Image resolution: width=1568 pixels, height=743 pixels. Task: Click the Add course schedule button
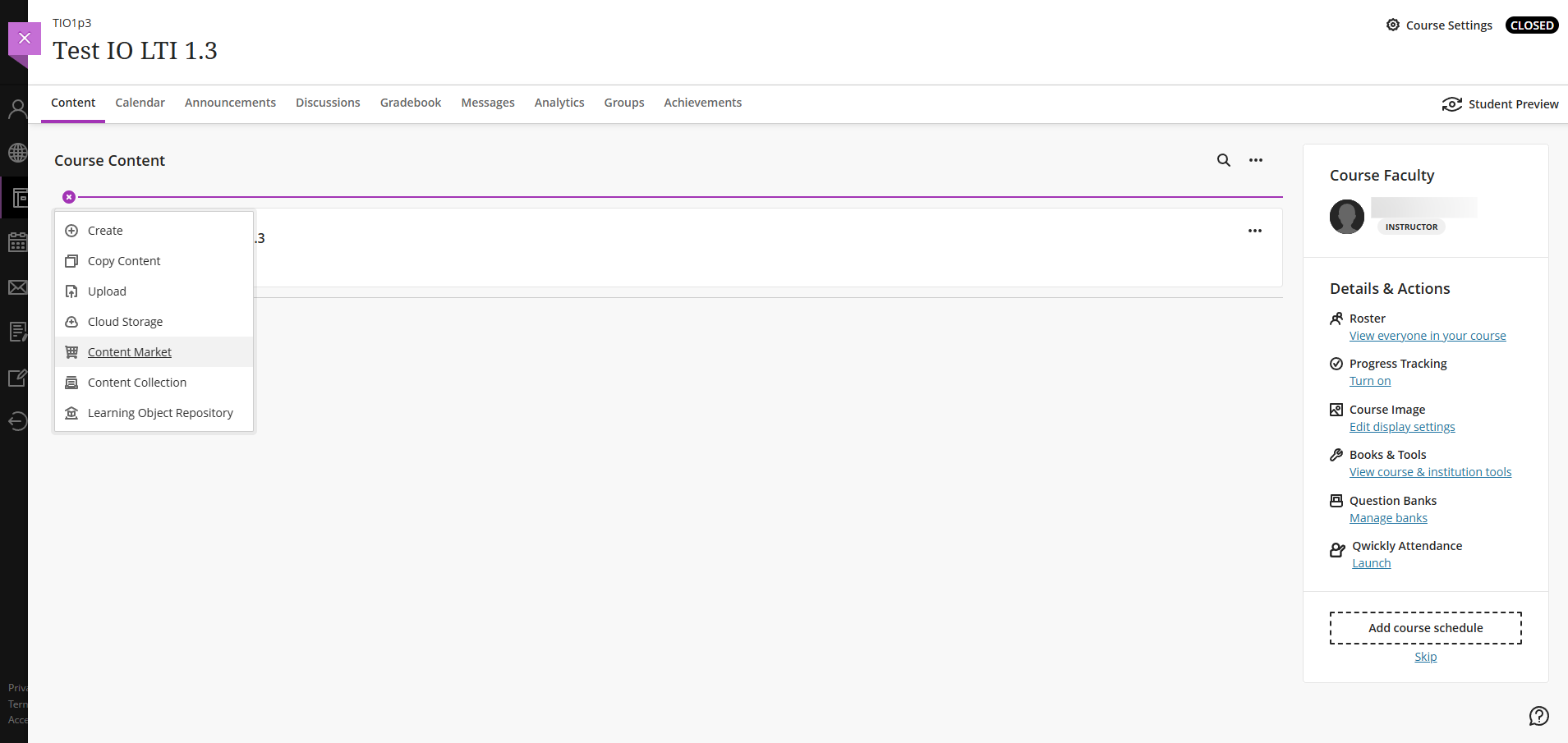(x=1426, y=628)
